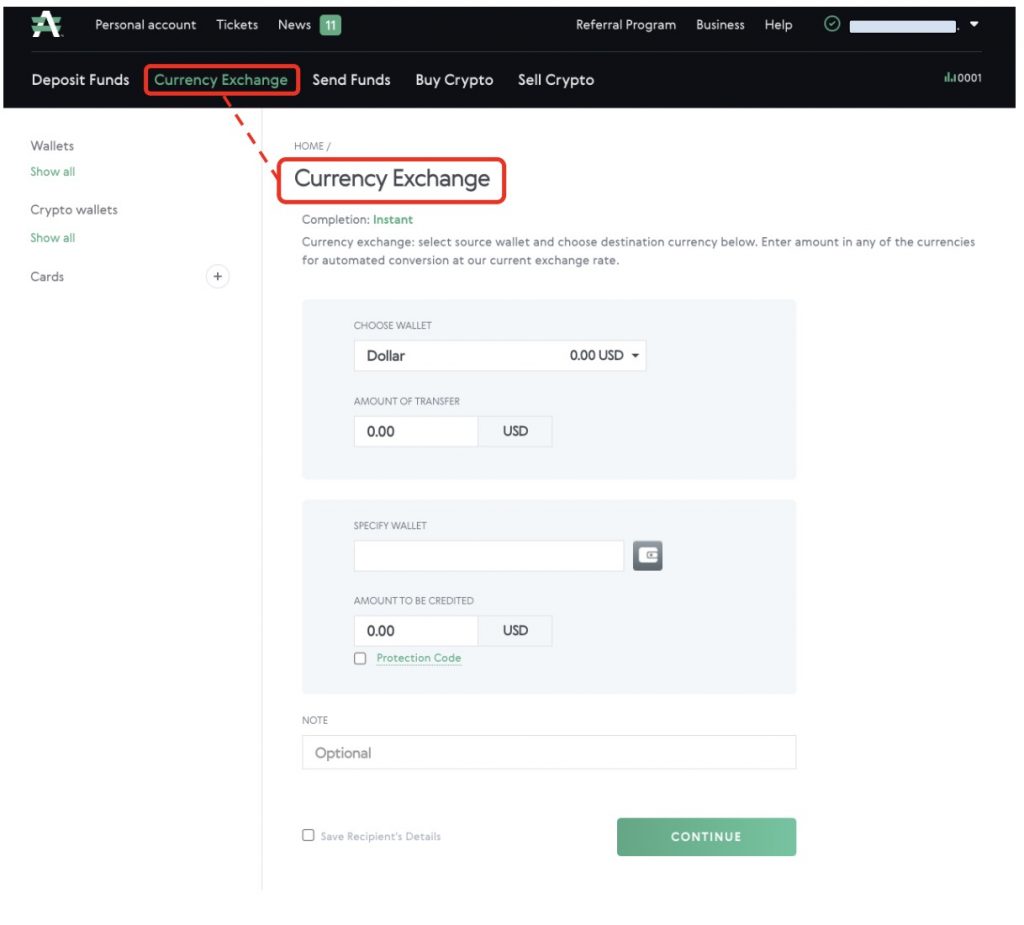
Task: Expand the account menu with the top-right caret
Action: coord(975,25)
